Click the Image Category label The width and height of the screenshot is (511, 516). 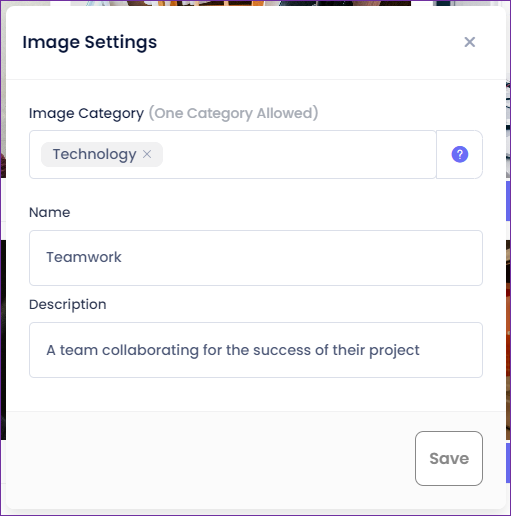click(x=86, y=113)
